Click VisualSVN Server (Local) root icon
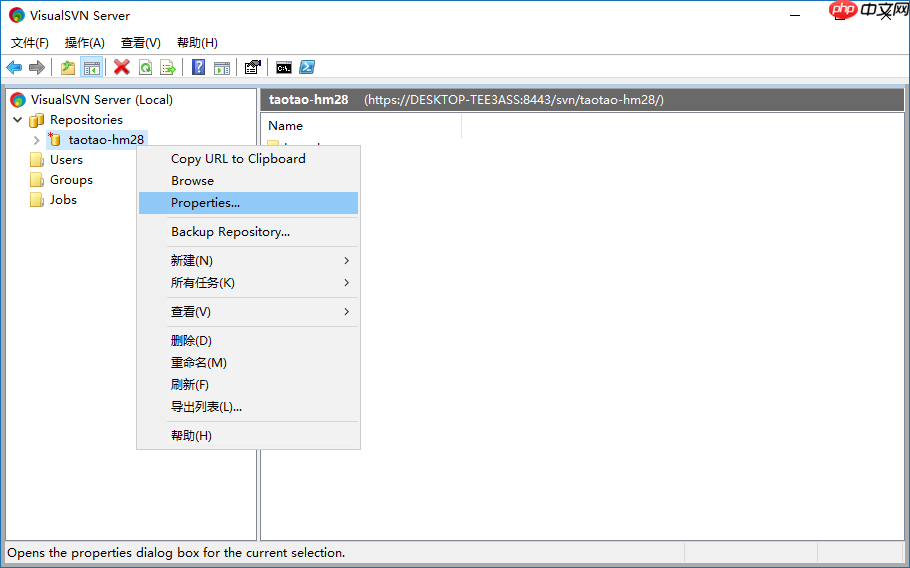The height and width of the screenshot is (568, 910). 18,100
